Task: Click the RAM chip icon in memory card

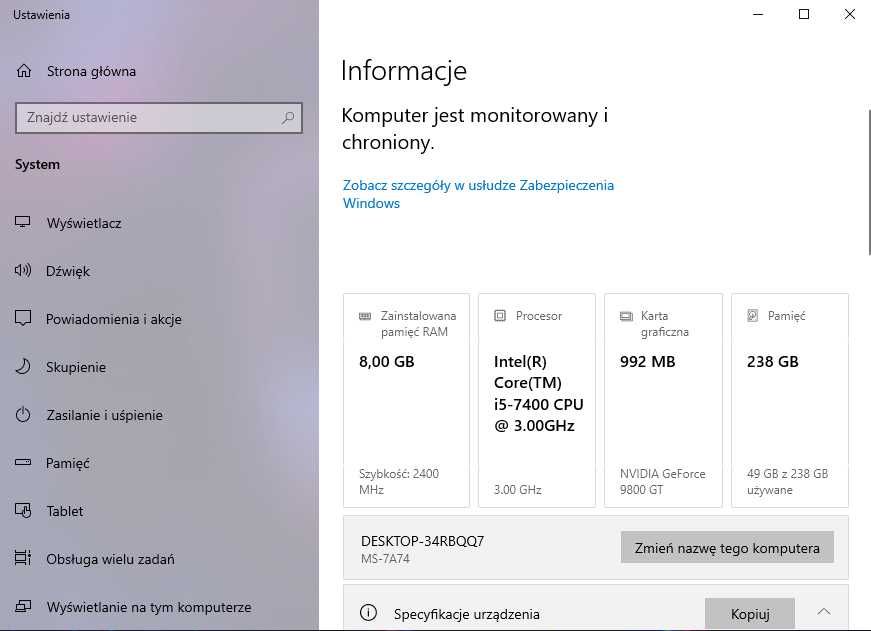Action: tap(365, 316)
